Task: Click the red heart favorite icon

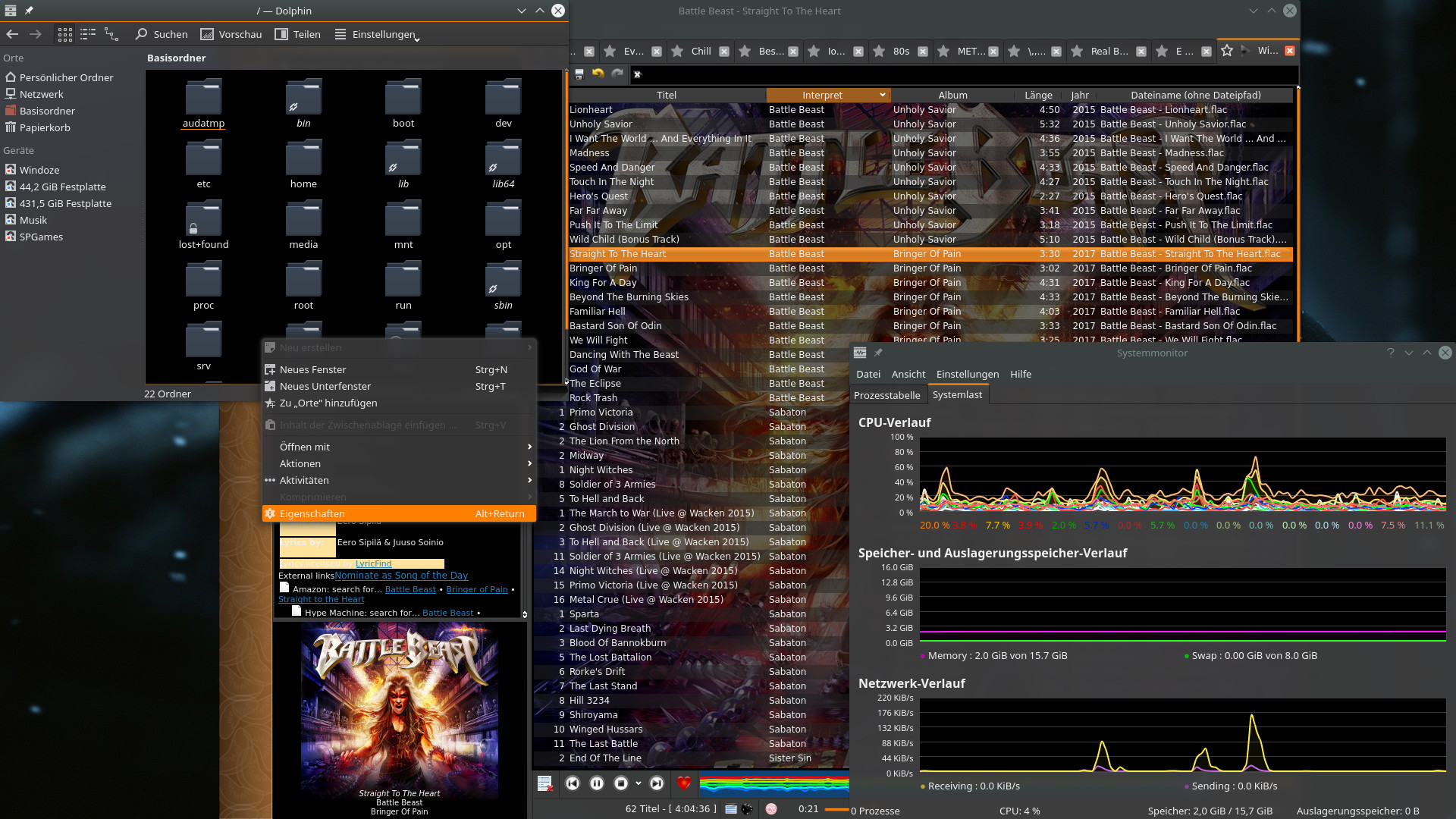Action: 684,783
